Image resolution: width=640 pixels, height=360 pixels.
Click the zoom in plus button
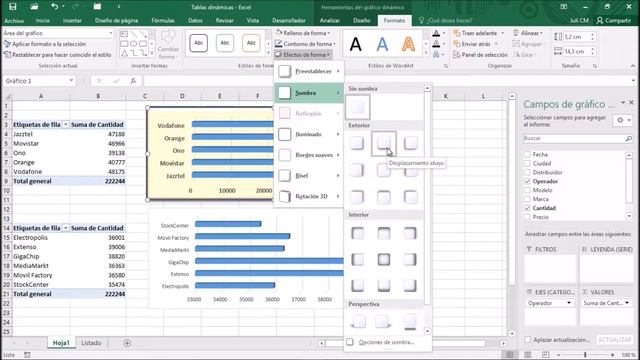[612, 355]
